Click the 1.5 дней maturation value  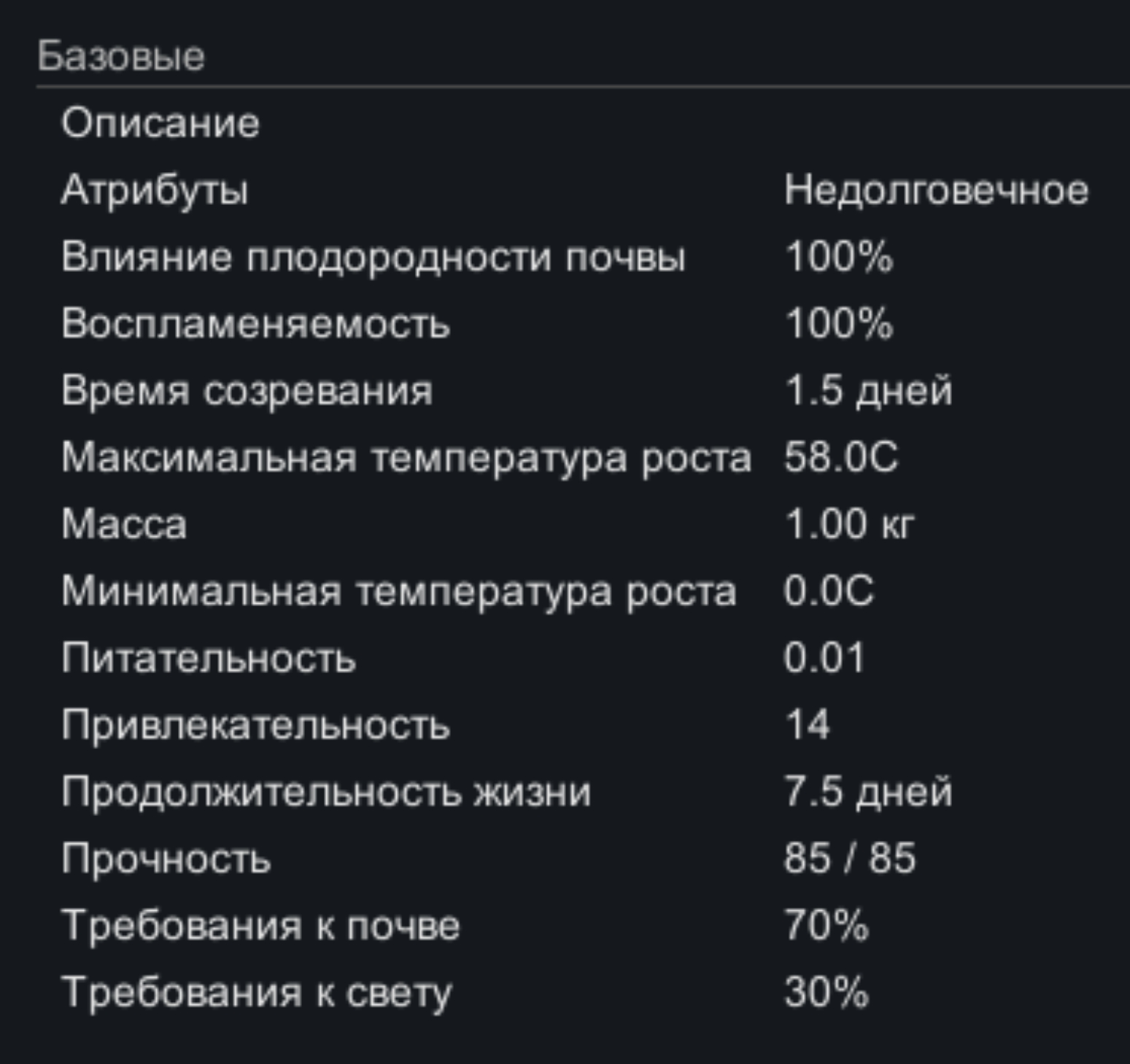point(868,391)
